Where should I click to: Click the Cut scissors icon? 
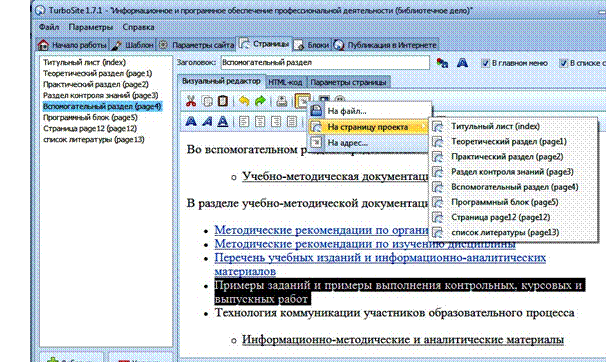[x=191, y=101]
